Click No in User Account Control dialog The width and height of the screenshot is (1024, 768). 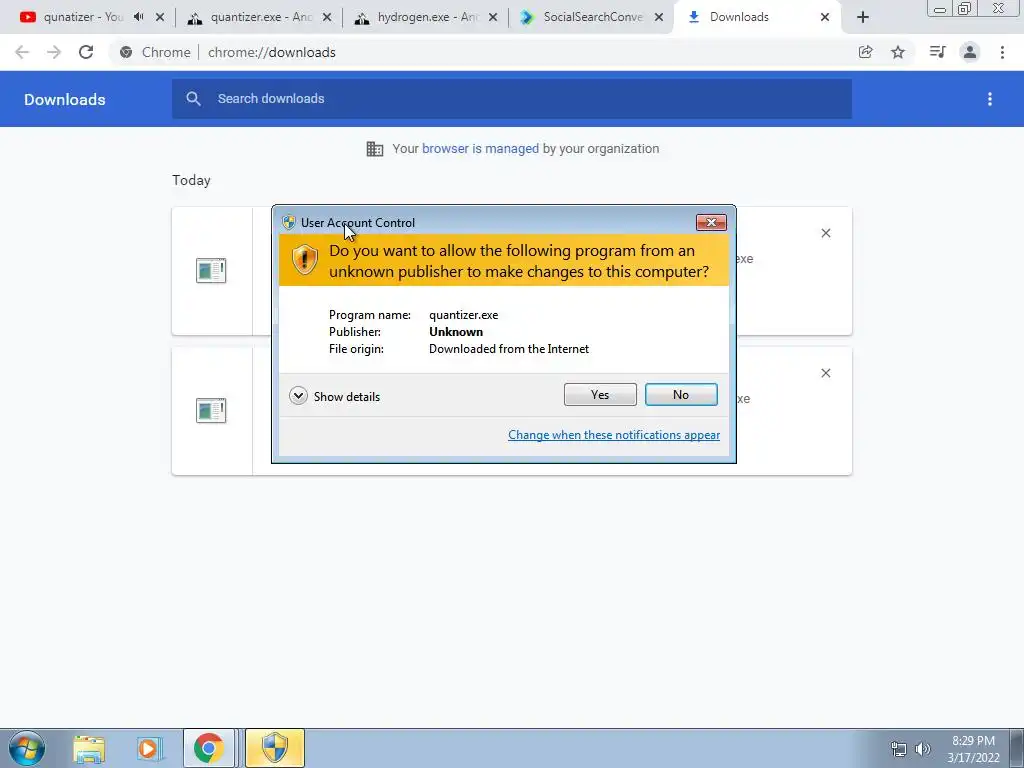[x=680, y=394]
